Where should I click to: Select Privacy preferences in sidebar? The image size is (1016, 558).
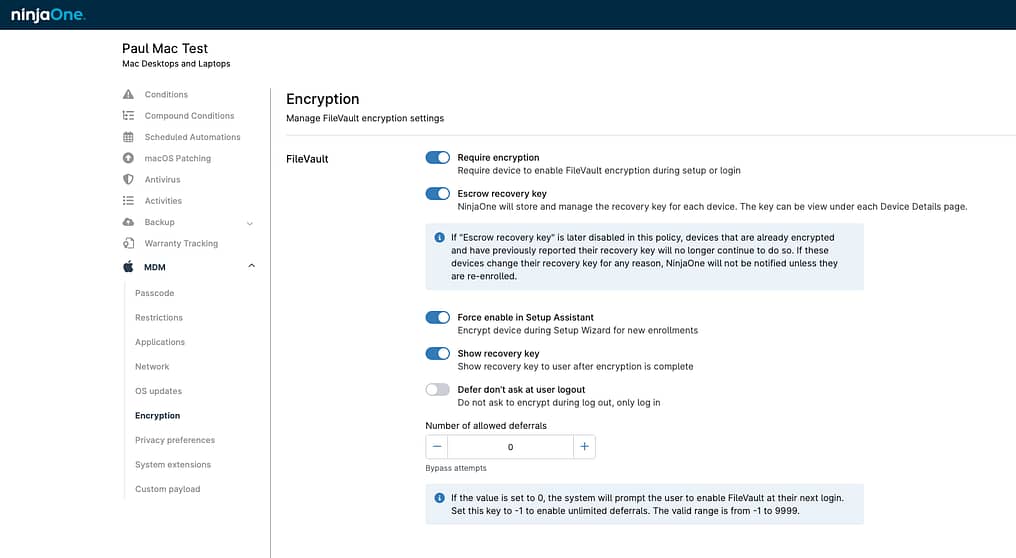[175, 440]
